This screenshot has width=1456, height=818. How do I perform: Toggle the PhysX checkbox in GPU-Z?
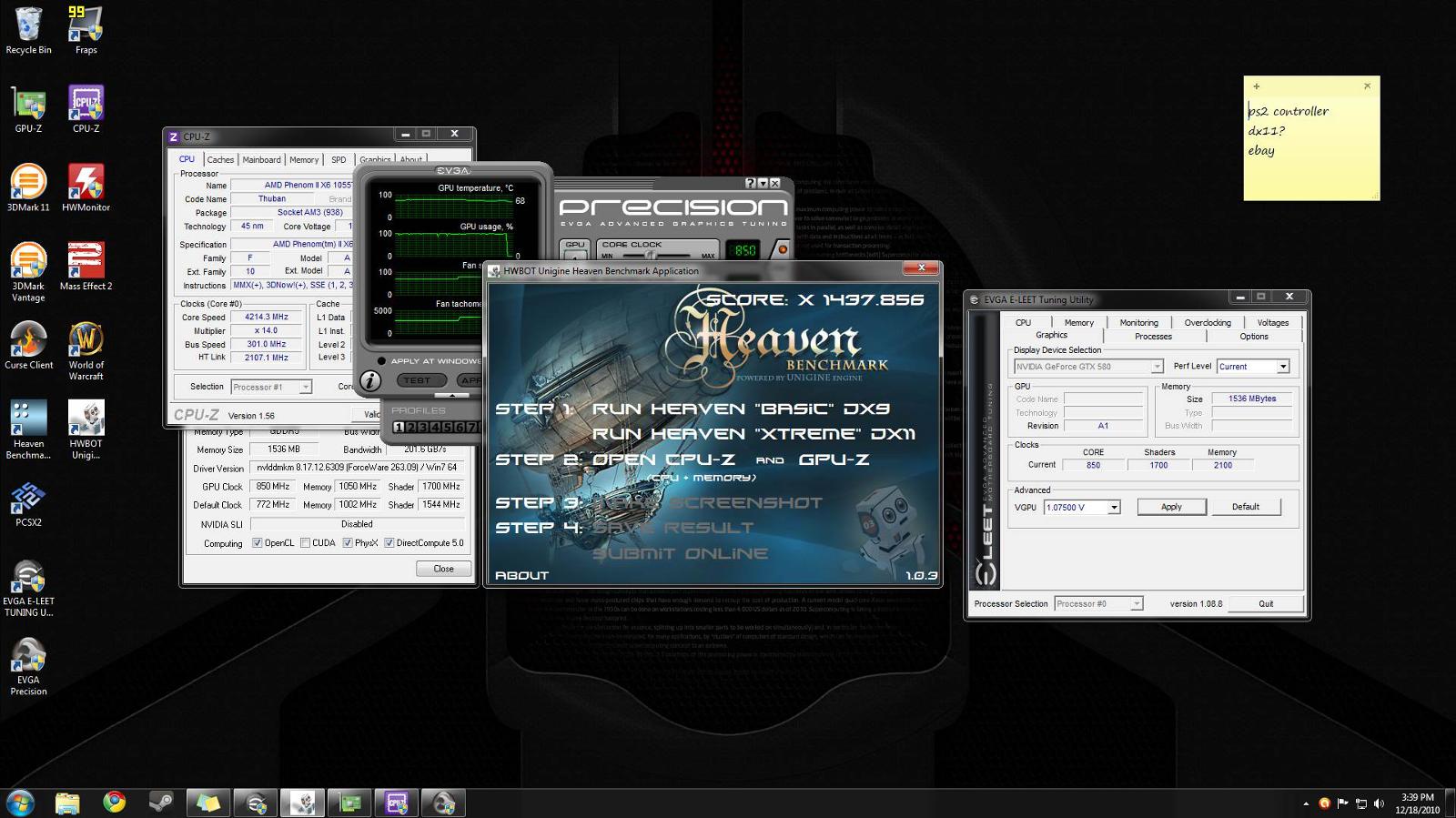[x=348, y=543]
